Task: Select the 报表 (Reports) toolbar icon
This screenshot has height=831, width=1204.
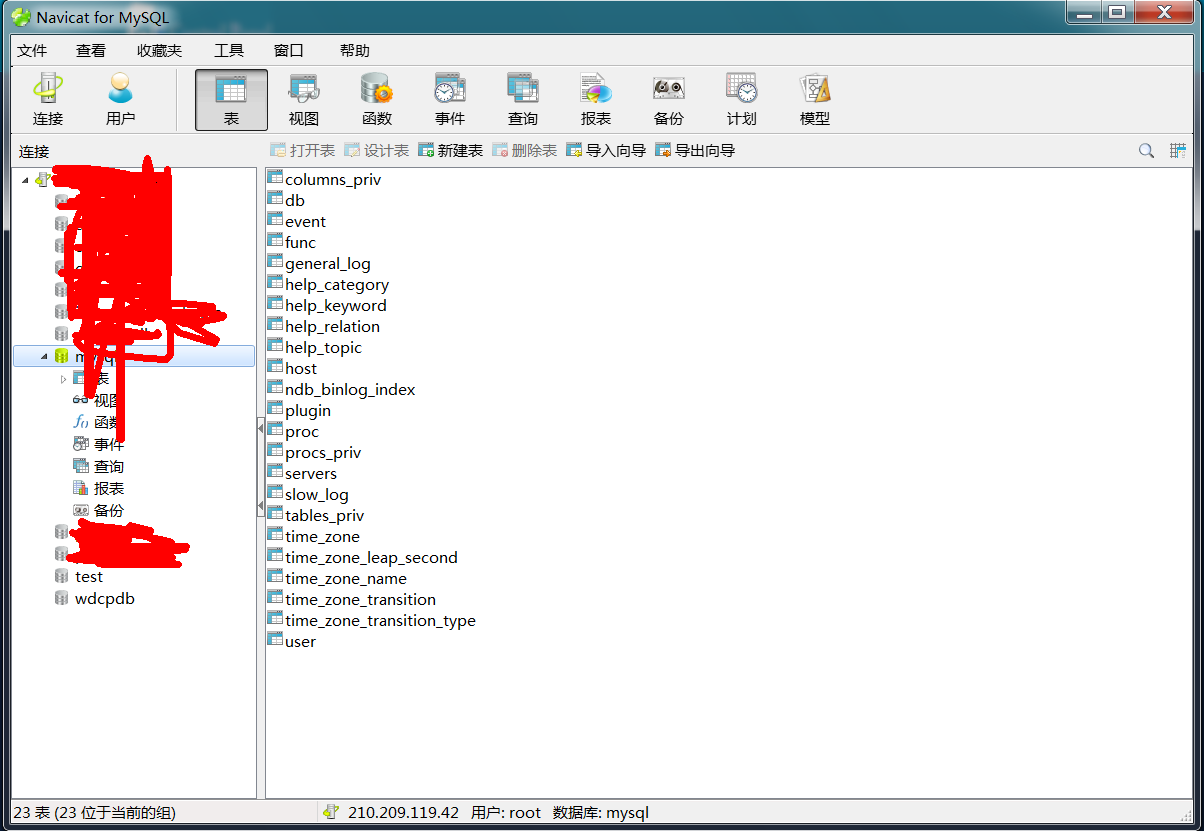Action: (596, 97)
